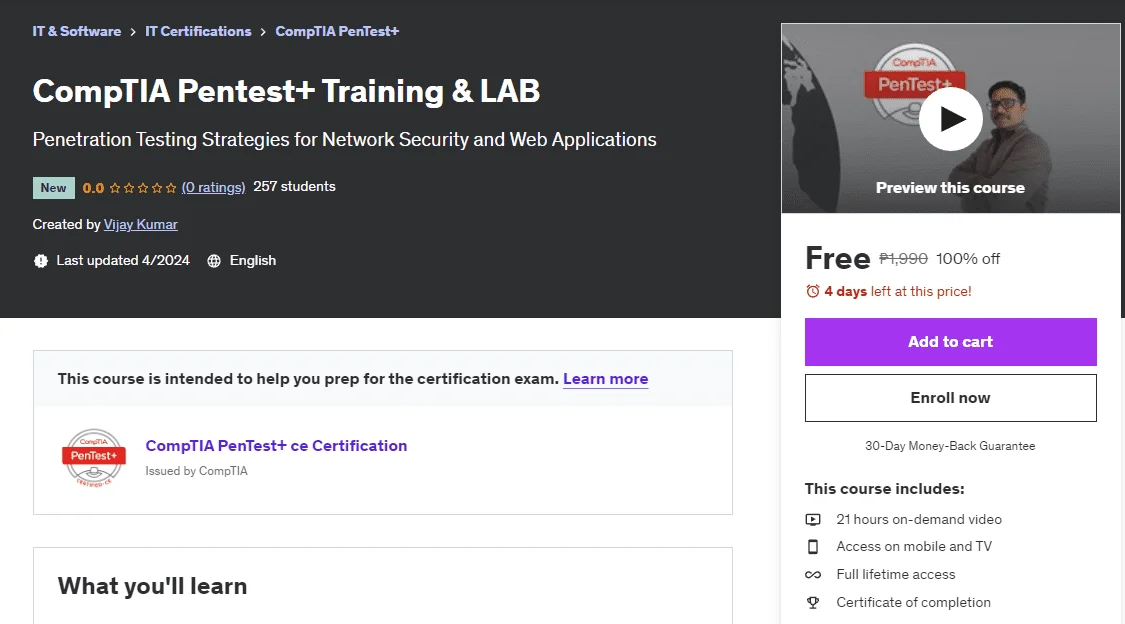
Task: Click the course title CompTIA Pentest+ Training & LAB
Action: (286, 91)
